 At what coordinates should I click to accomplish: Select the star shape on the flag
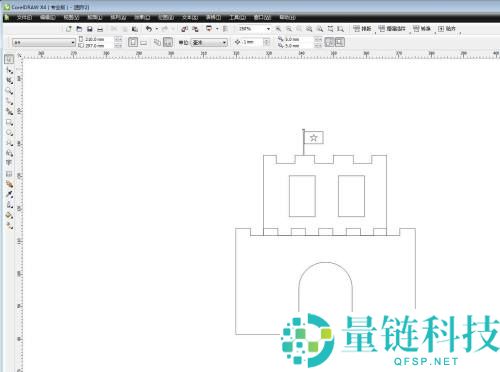click(x=314, y=138)
